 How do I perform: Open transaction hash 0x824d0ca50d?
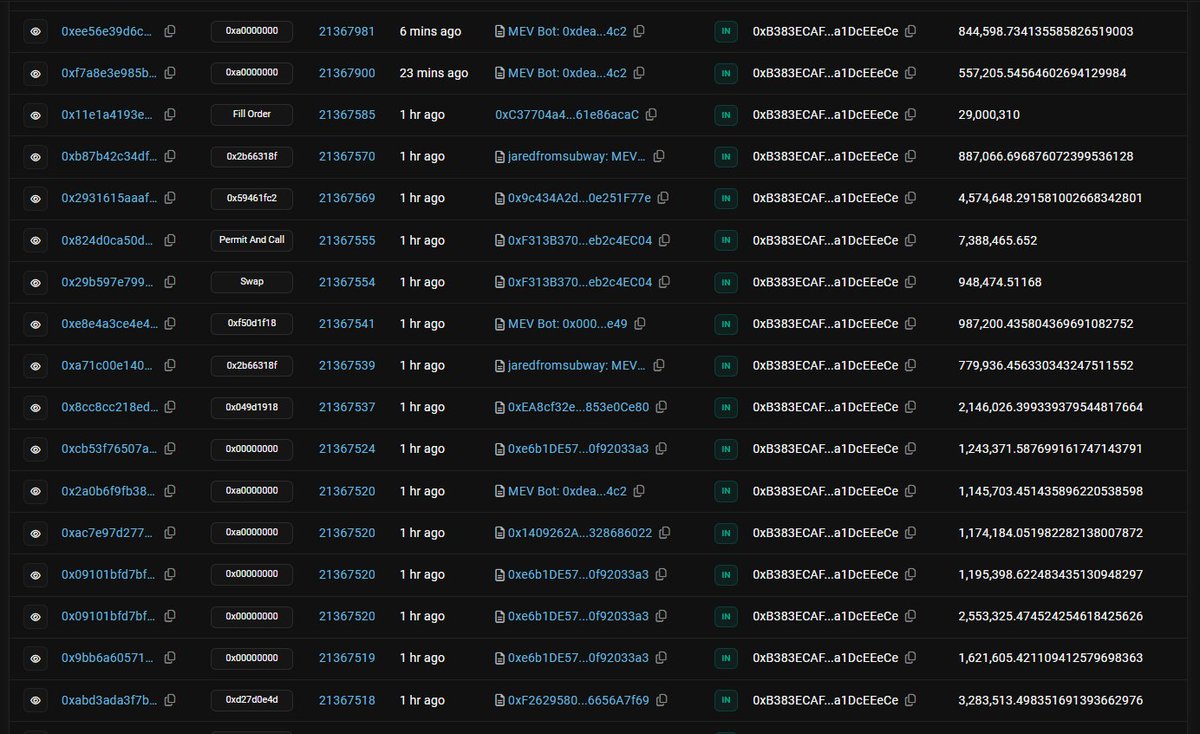coord(107,241)
